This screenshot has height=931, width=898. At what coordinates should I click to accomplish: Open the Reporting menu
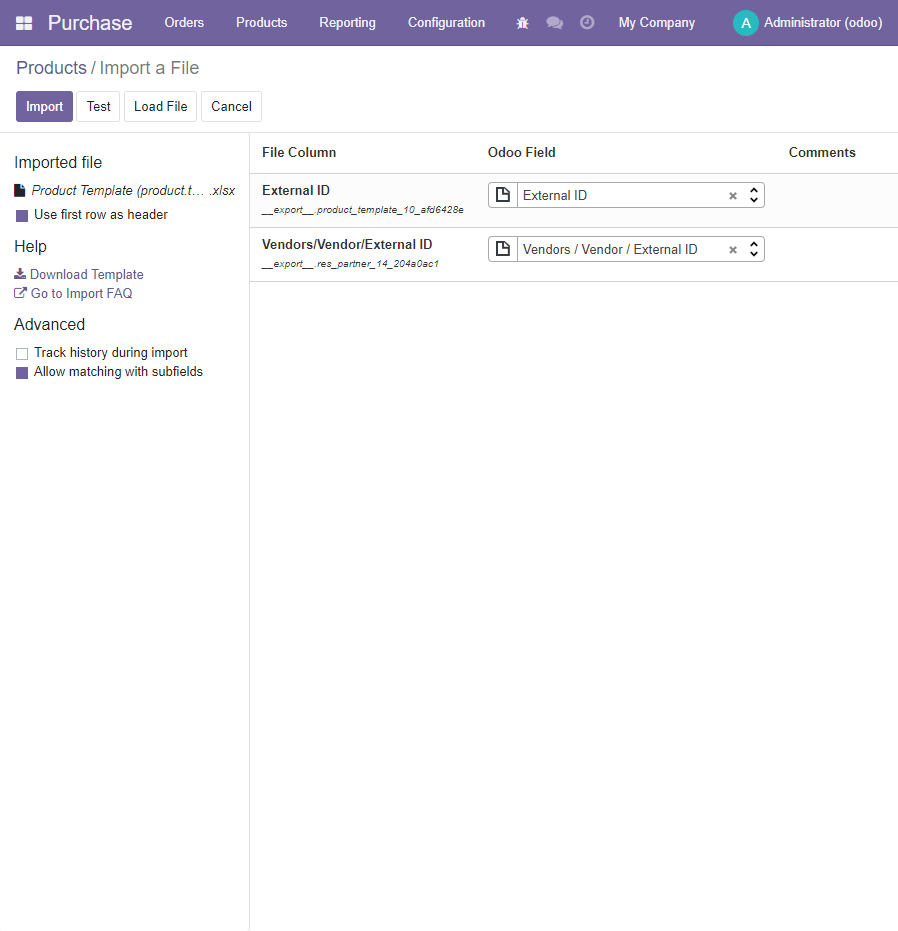347,23
